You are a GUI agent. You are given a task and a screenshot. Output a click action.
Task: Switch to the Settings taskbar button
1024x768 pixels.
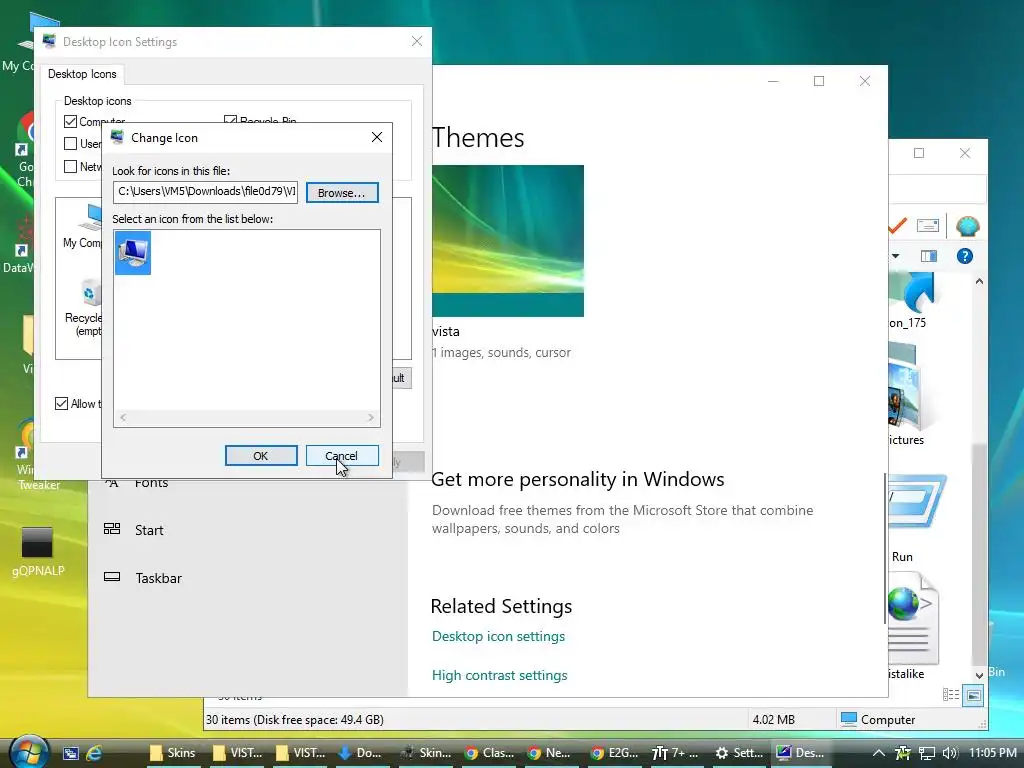(x=739, y=753)
